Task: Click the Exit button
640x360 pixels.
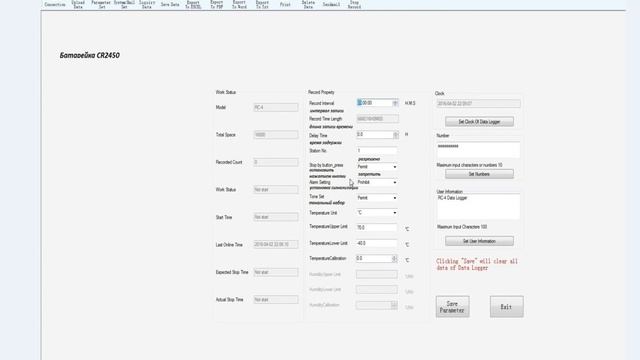Action: pyautogui.click(x=507, y=307)
